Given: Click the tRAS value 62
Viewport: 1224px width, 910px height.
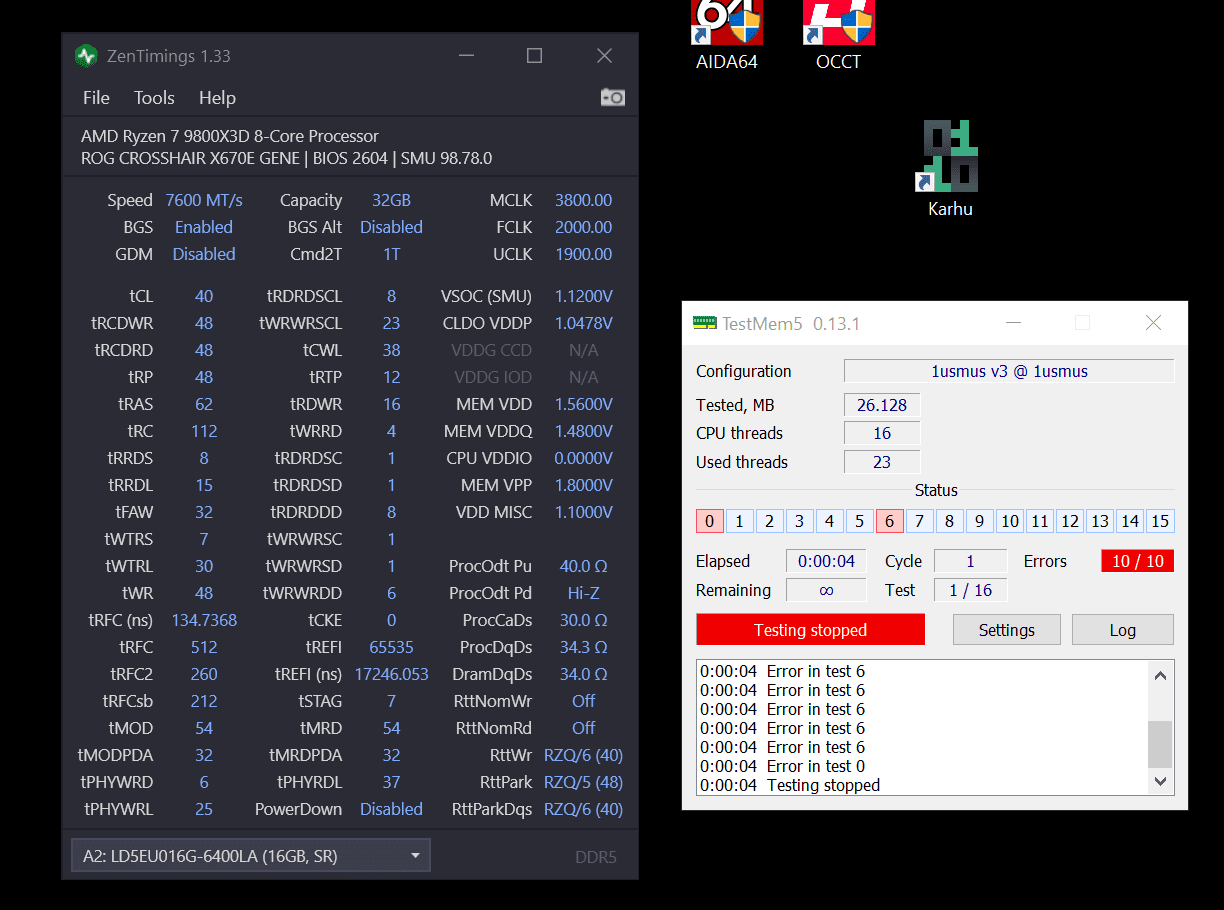Looking at the screenshot, I should (x=204, y=404).
